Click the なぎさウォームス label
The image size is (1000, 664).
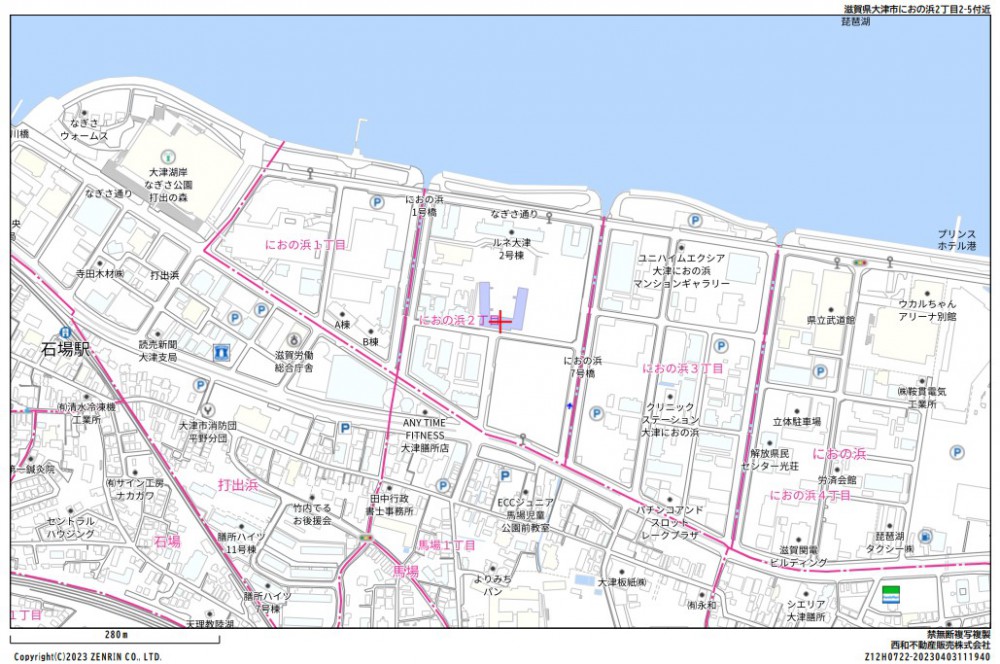pos(84,129)
